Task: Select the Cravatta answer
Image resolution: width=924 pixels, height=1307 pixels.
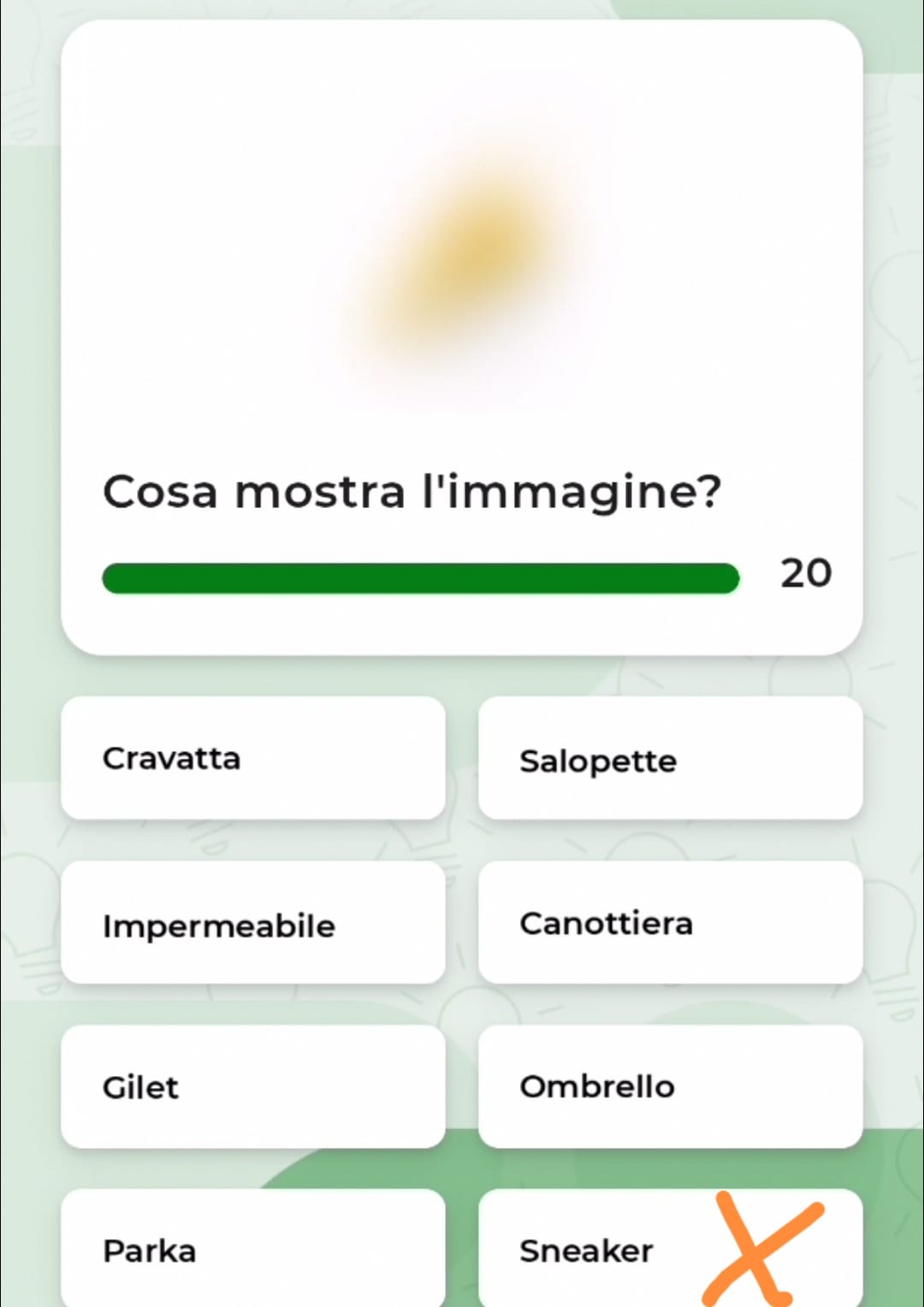Action: 253,758
